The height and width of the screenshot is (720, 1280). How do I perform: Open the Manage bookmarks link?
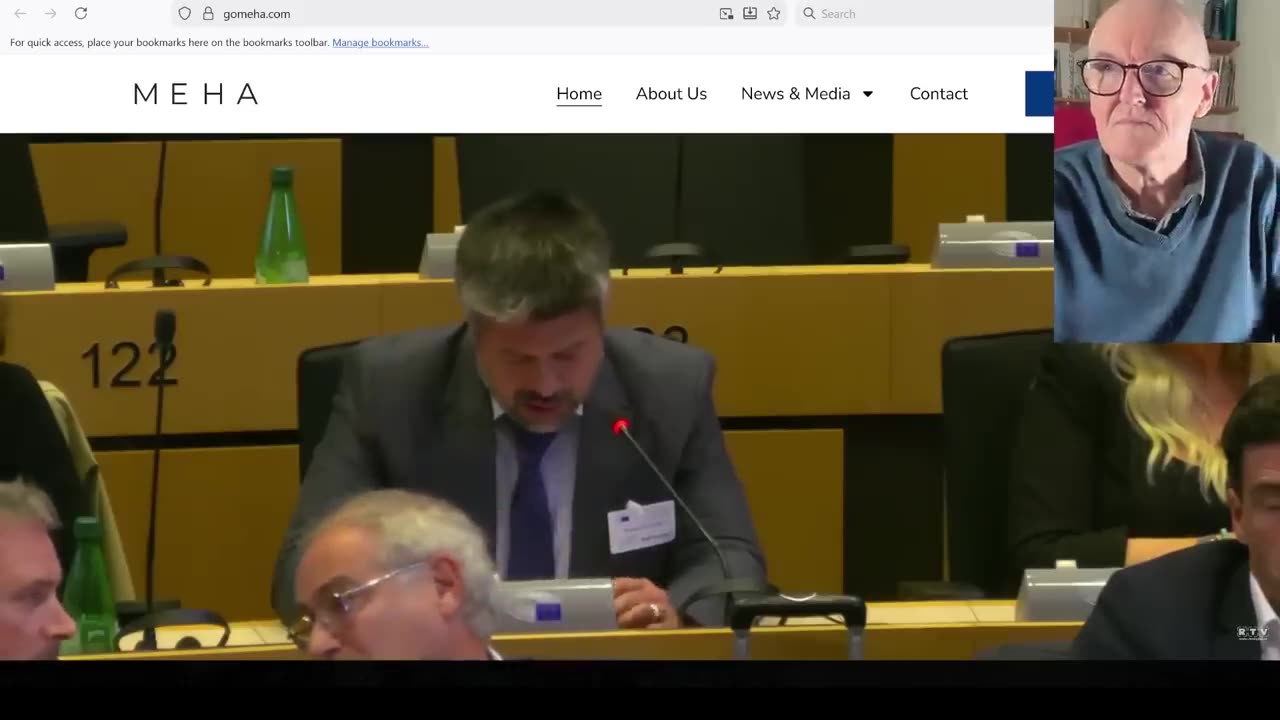380,43
